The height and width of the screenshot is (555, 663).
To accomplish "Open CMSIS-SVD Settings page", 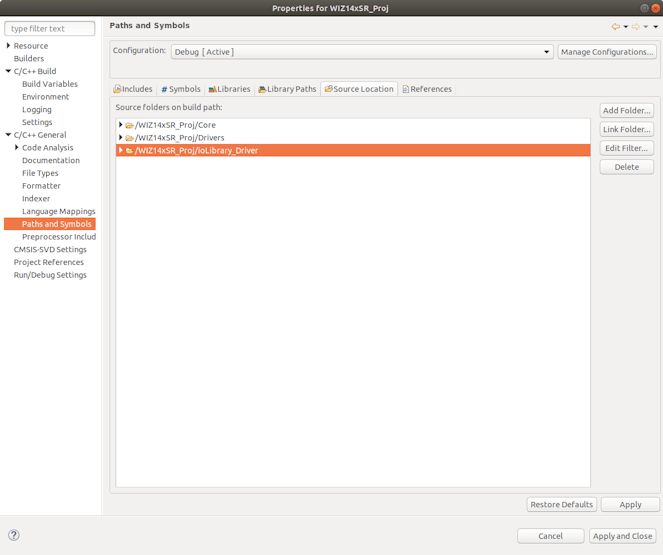I will [x=50, y=249].
